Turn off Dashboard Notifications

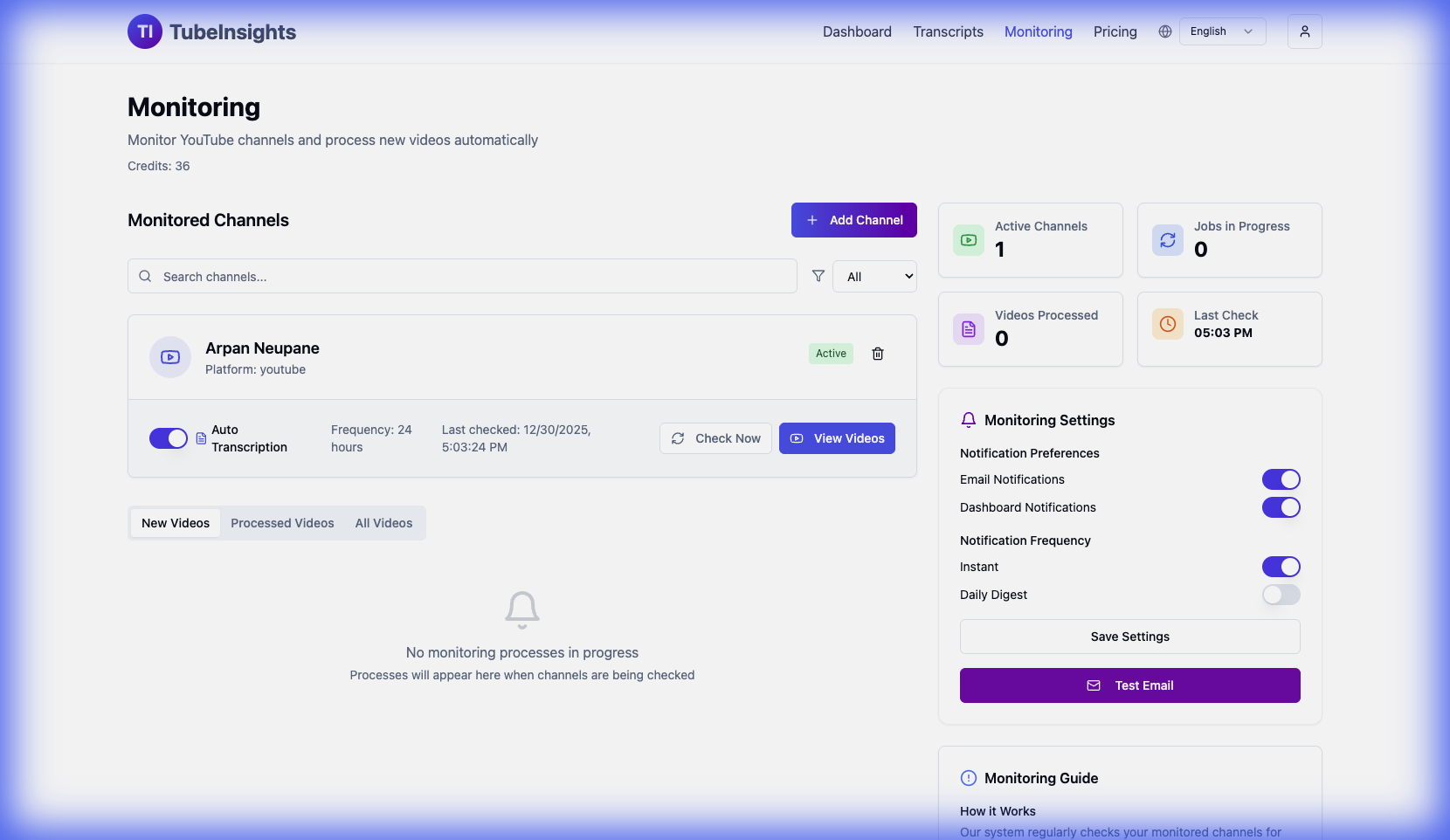click(x=1281, y=507)
